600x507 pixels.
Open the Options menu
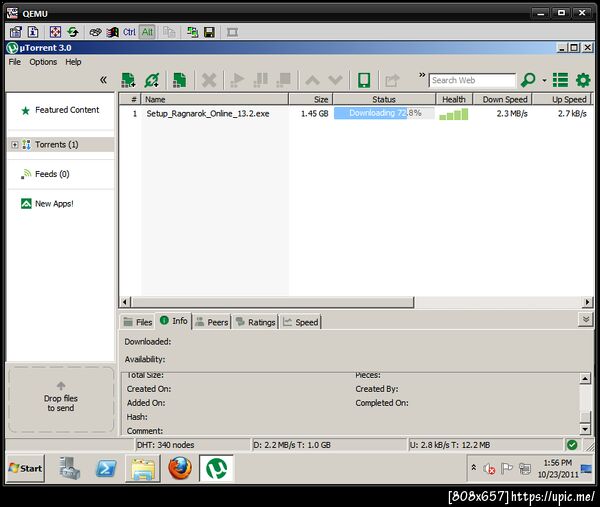pyautogui.click(x=43, y=62)
